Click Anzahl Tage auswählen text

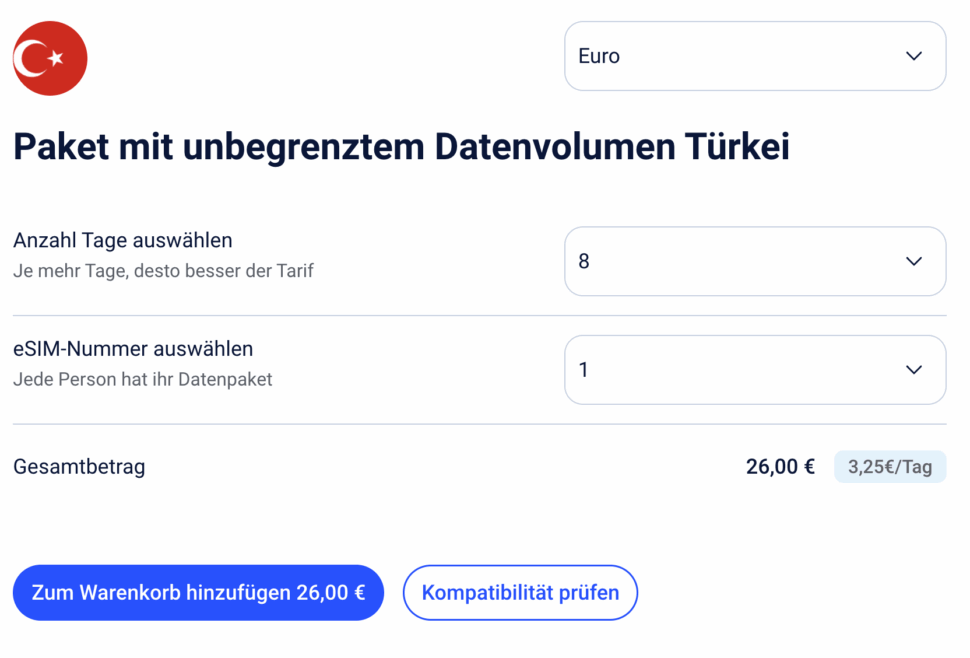121,240
